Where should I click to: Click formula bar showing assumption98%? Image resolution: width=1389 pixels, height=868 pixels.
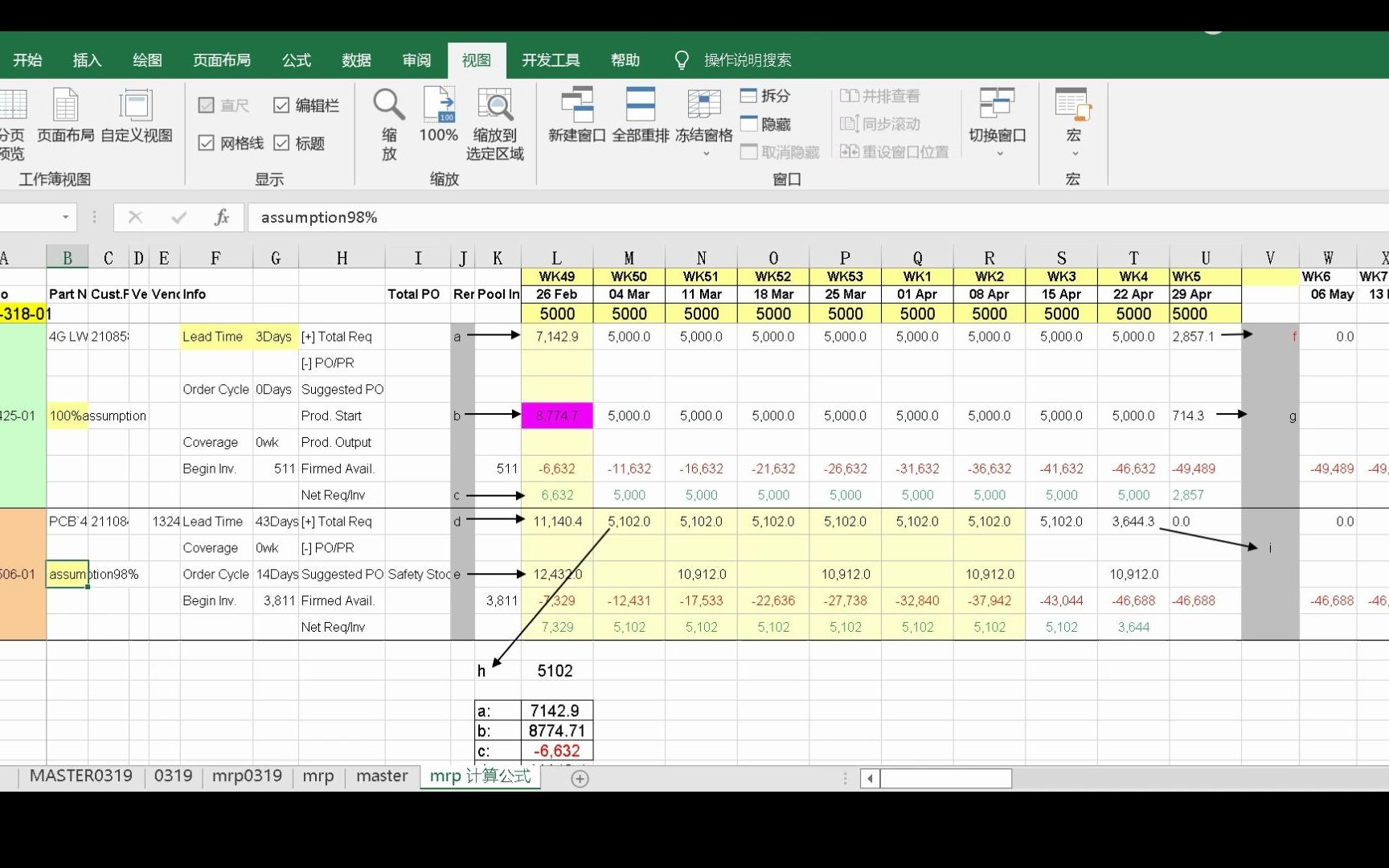click(818, 217)
